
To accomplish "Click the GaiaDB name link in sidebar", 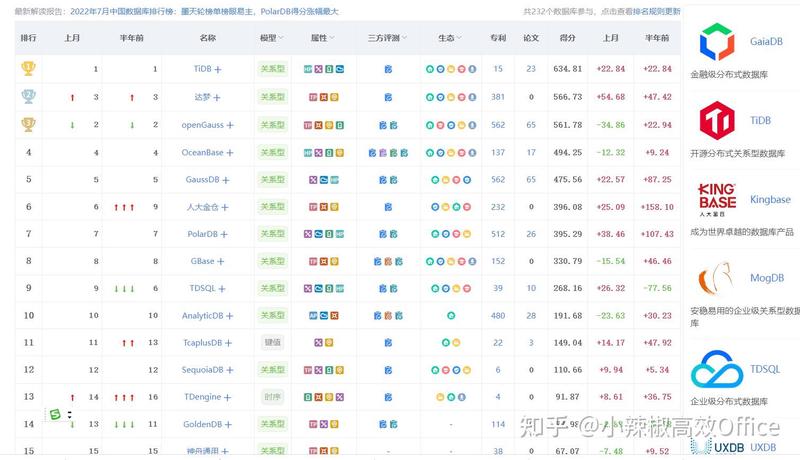I will click(x=766, y=42).
